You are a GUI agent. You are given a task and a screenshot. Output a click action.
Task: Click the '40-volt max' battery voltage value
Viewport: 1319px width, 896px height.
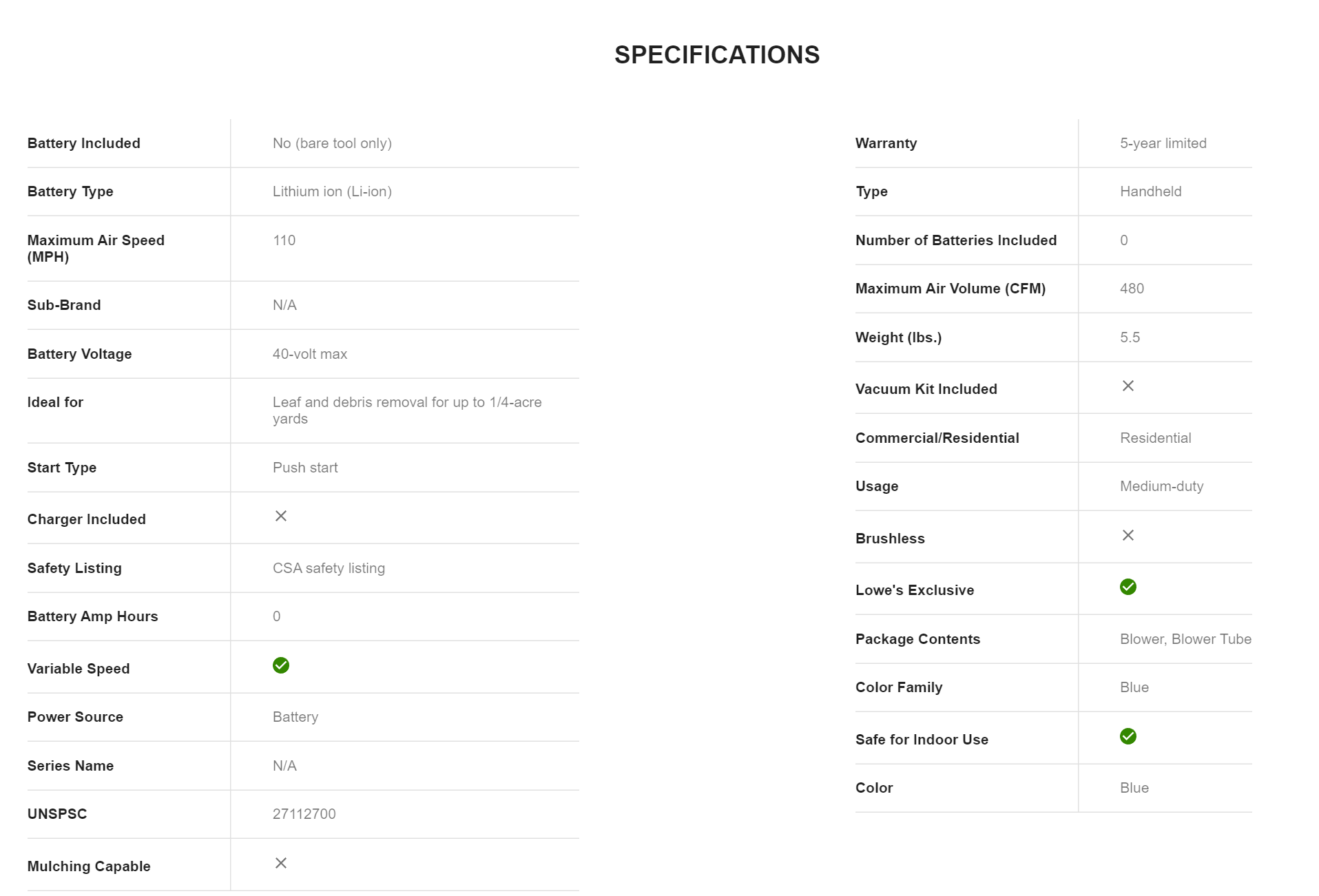coord(310,354)
